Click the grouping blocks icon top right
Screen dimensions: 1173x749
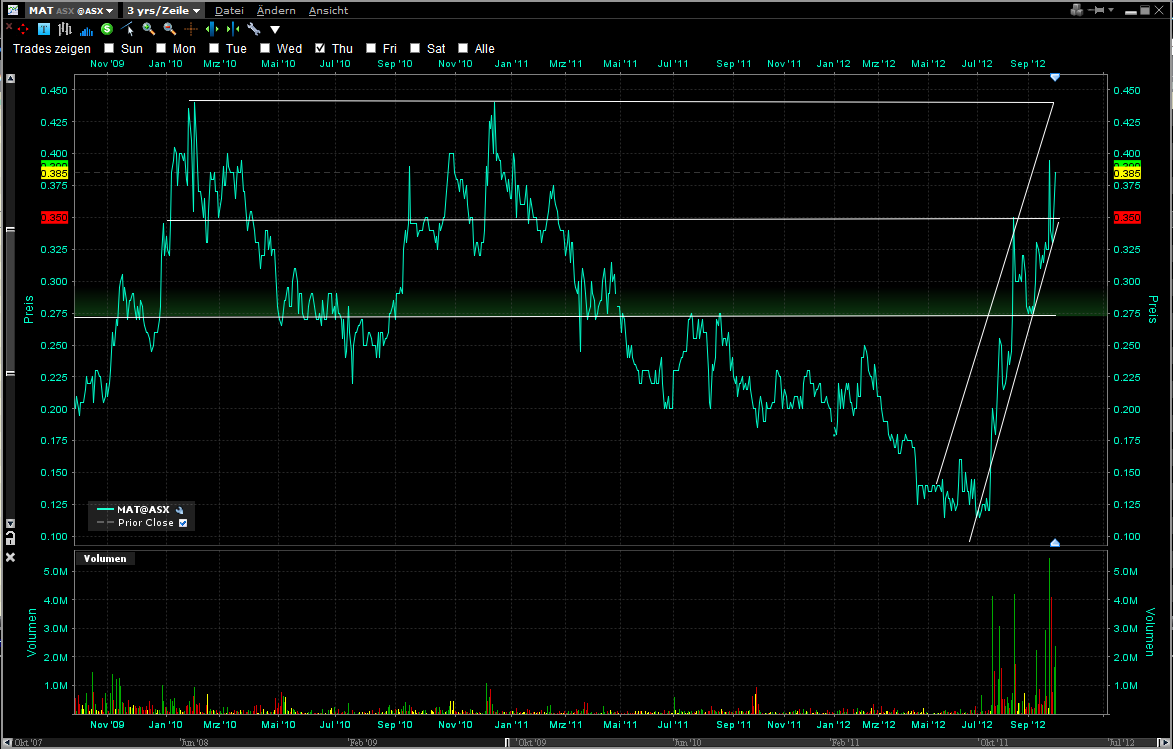pos(1077,10)
